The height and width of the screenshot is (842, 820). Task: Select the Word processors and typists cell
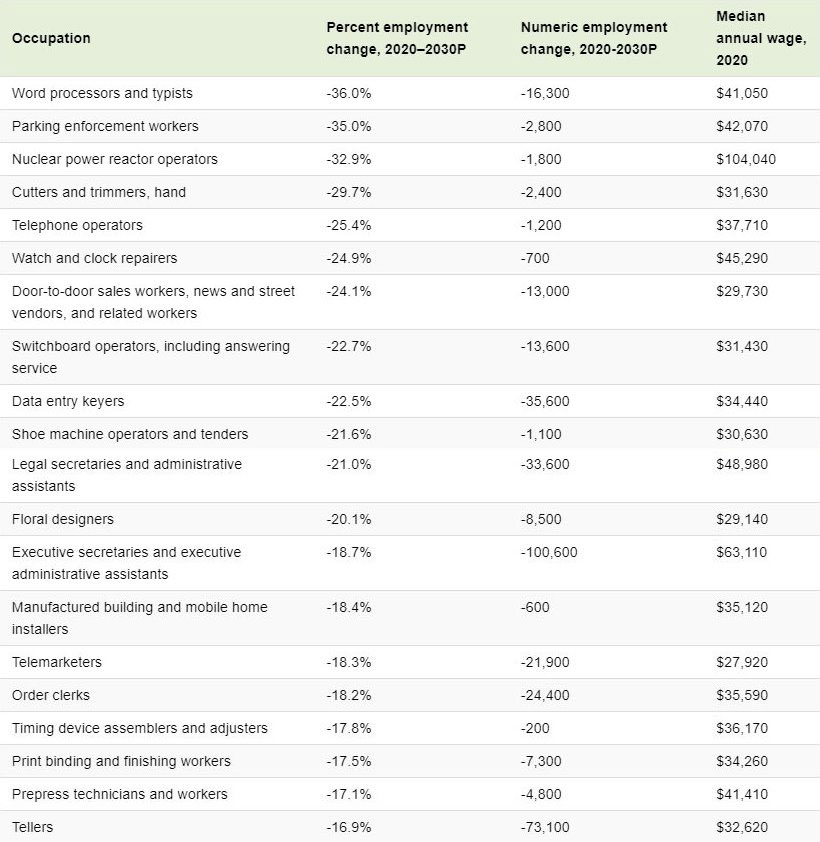point(102,93)
